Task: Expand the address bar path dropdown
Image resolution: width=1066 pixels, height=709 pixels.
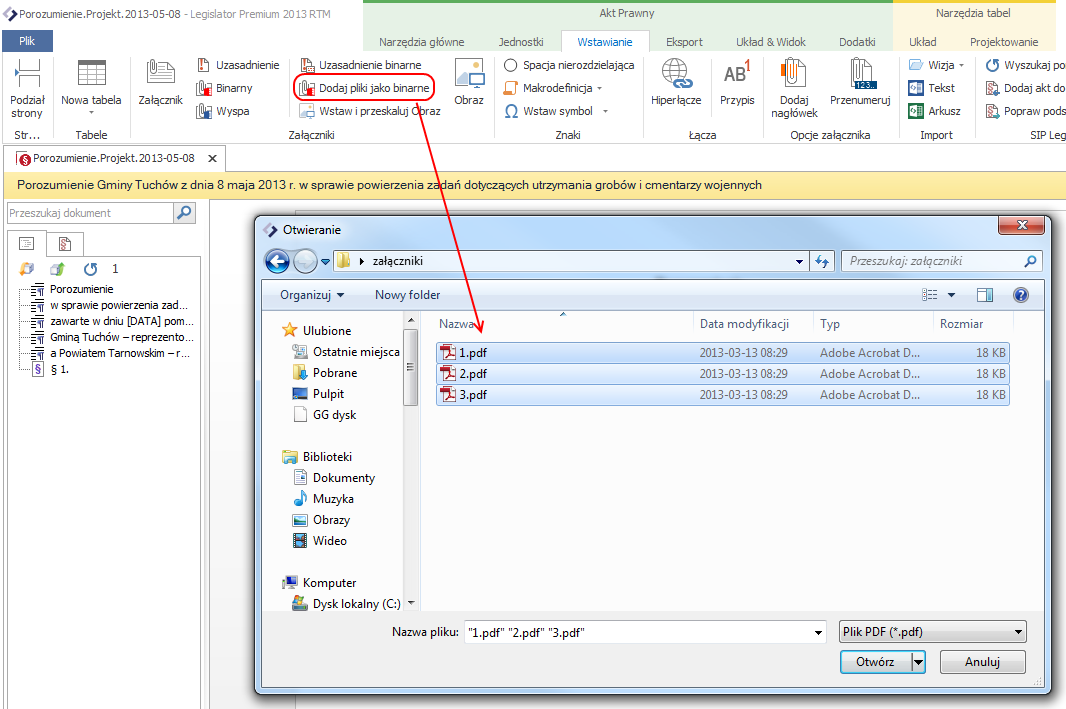Action: tap(800, 261)
